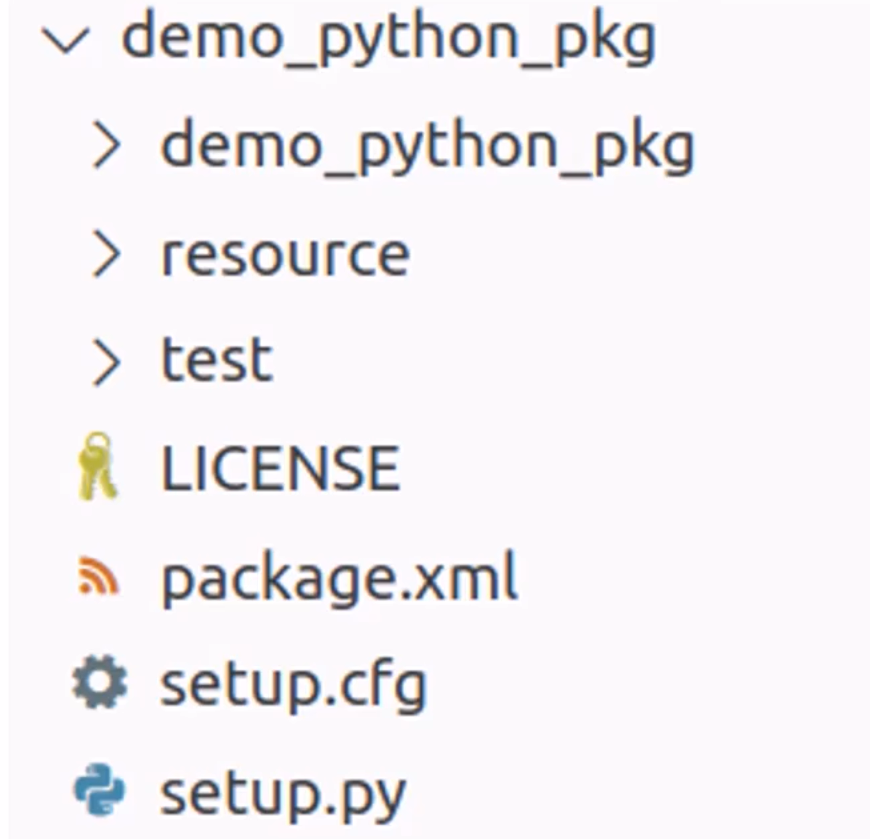Image resolution: width=870 pixels, height=839 pixels.
Task: Expand the resource folder chevron
Action: tap(105, 256)
